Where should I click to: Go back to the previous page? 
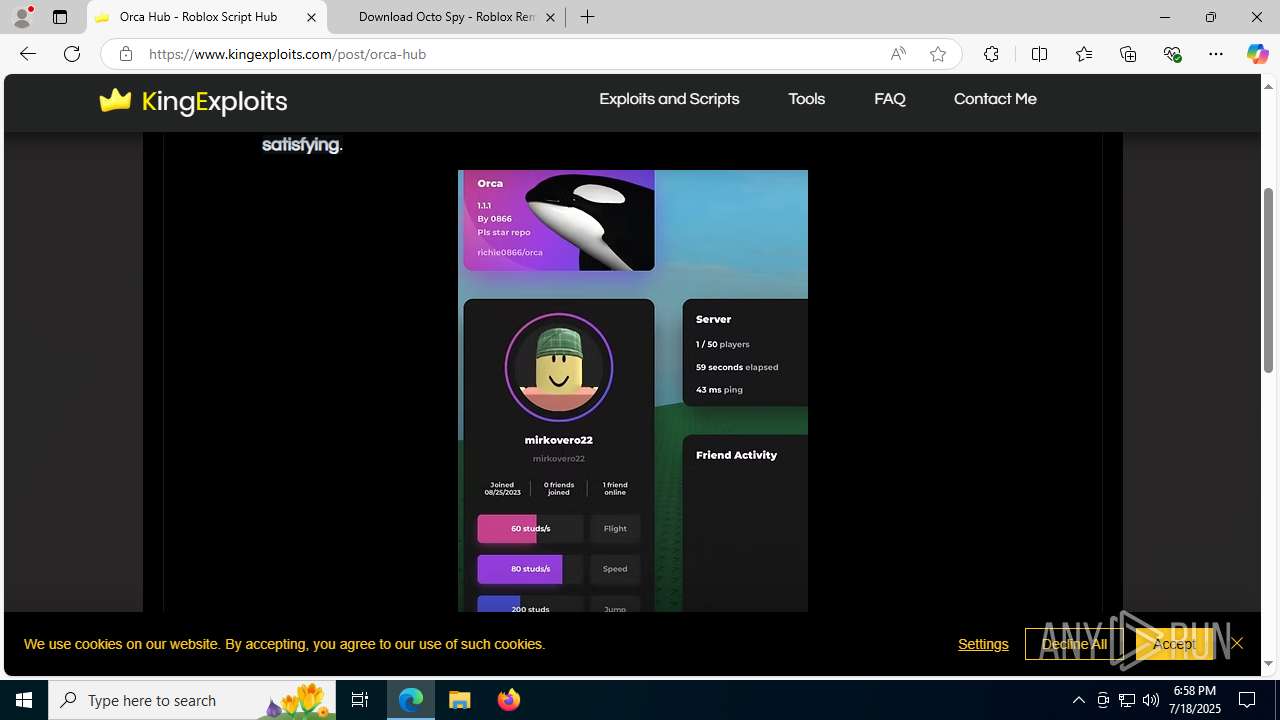click(x=28, y=54)
